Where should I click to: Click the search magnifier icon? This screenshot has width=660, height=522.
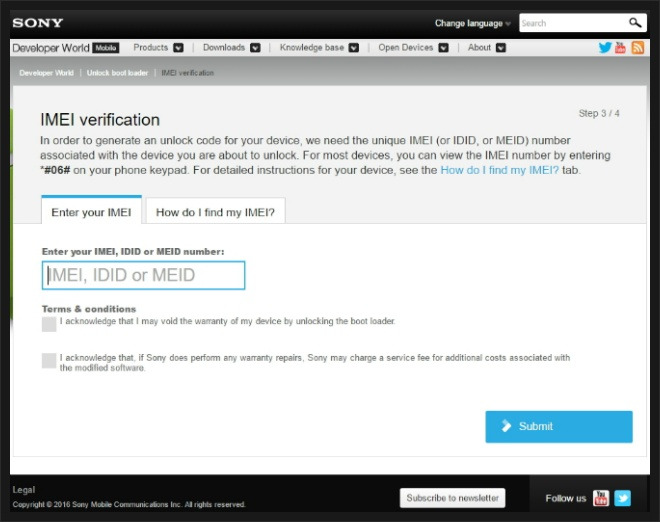point(635,23)
